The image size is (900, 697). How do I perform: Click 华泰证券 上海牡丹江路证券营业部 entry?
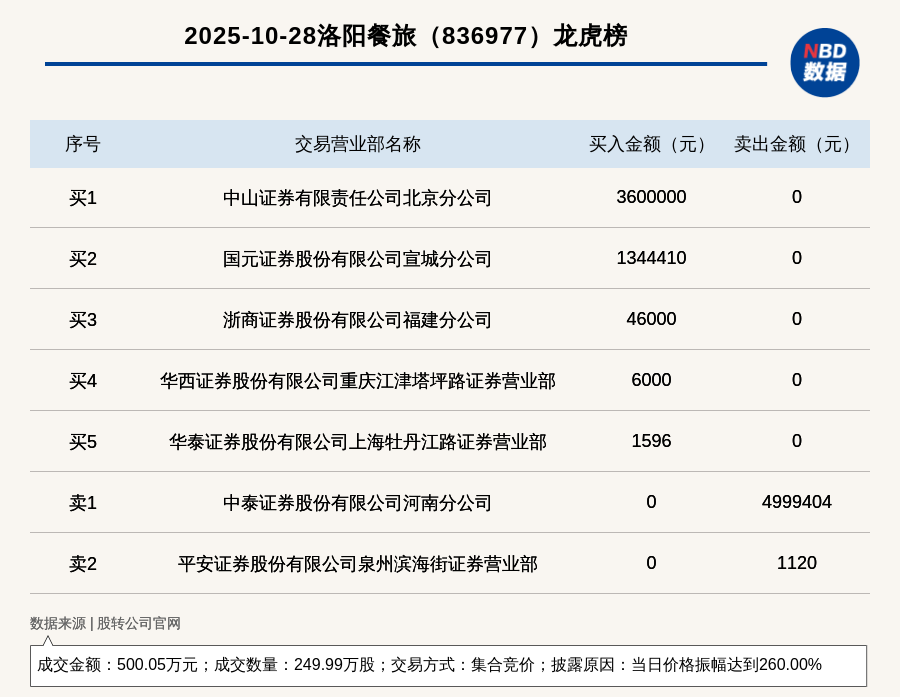coord(357,442)
